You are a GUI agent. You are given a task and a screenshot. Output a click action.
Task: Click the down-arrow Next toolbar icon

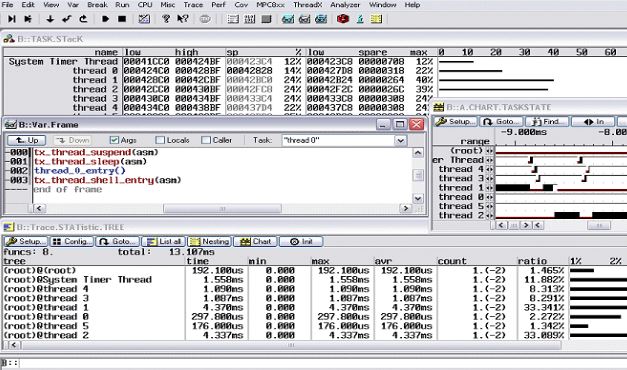coord(50,19)
